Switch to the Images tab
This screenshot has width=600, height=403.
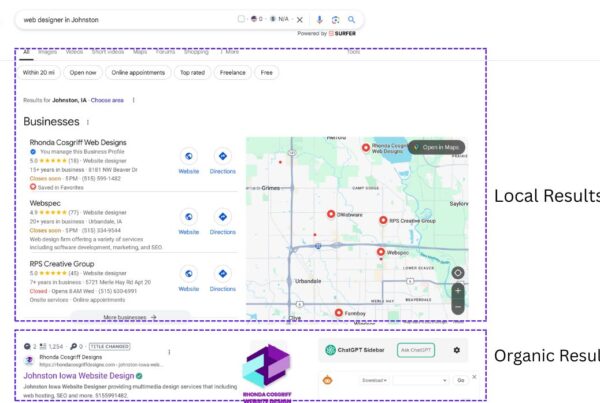48,51
